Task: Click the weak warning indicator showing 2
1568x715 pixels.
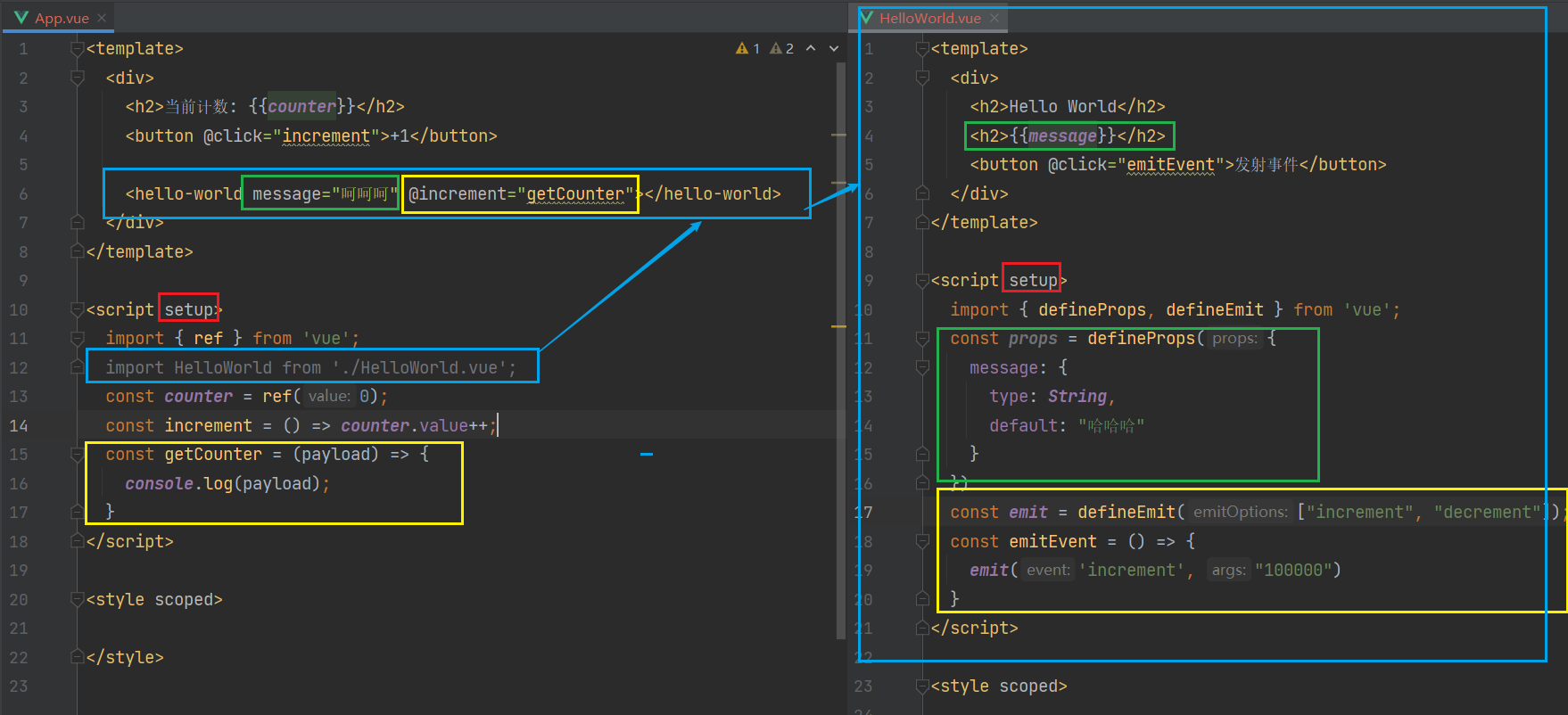Action: [781, 48]
